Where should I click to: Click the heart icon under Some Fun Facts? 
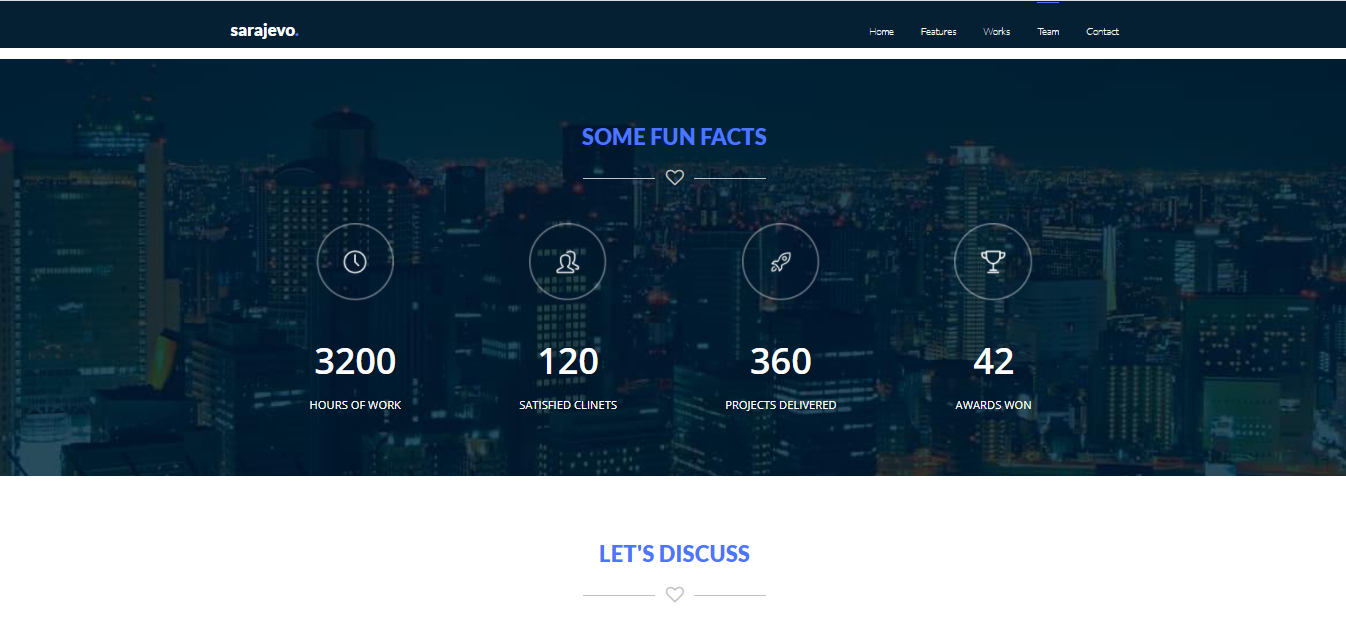[x=675, y=177]
